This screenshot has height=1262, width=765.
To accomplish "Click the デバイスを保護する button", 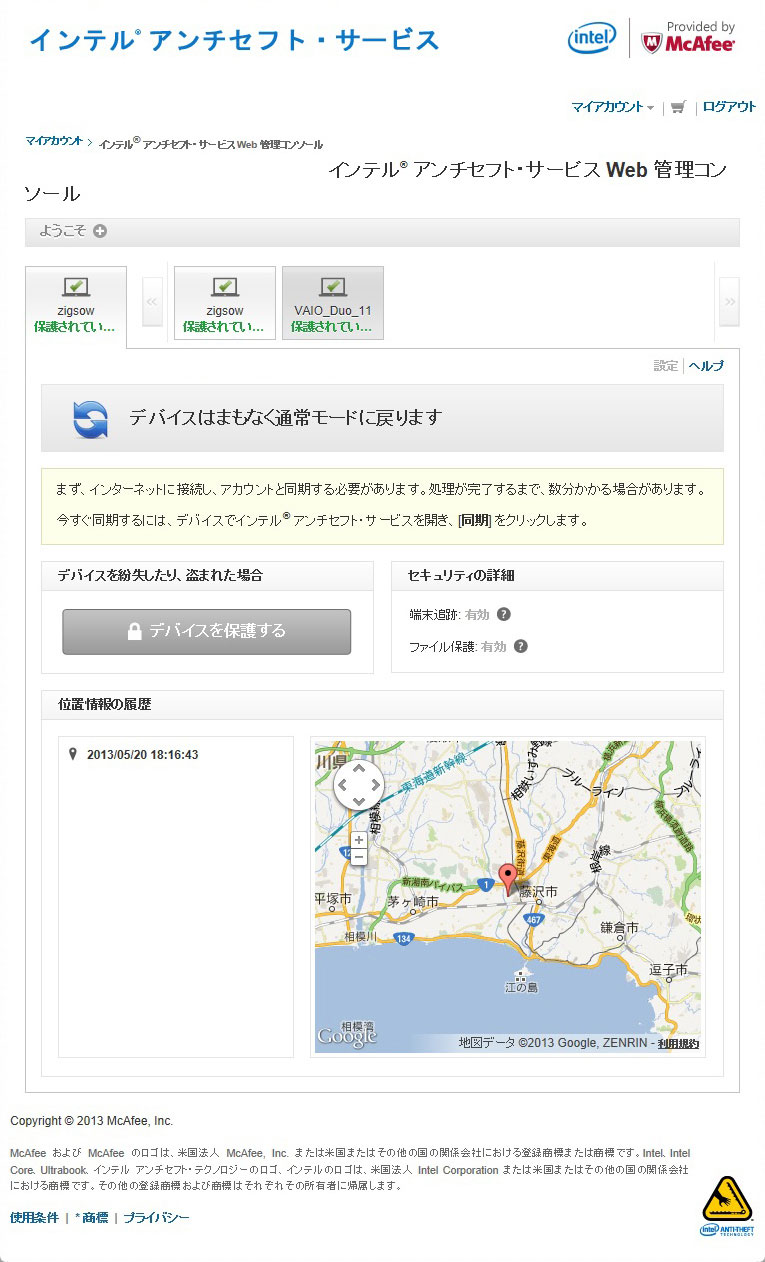I will click(x=207, y=632).
